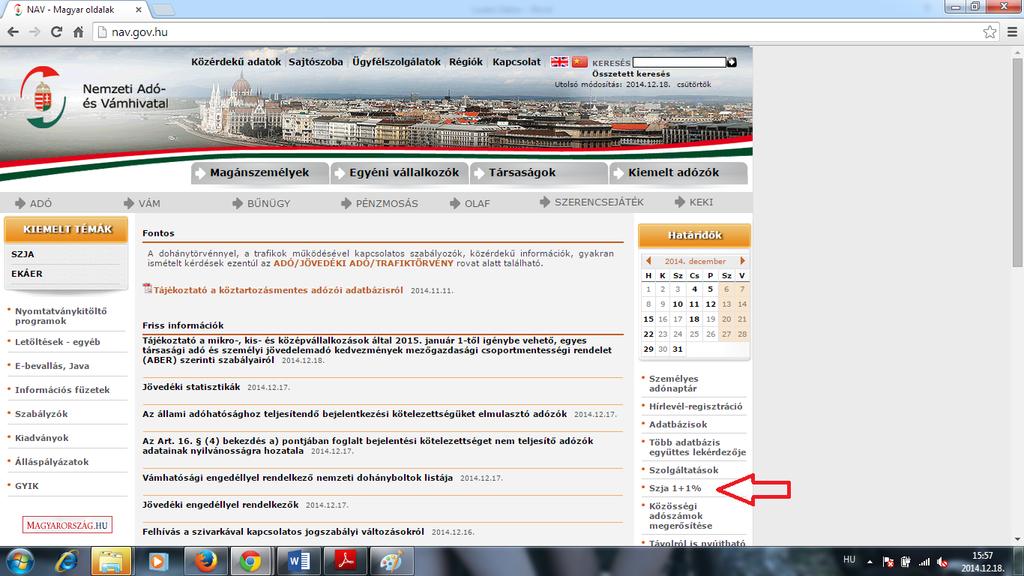Open the Egyéni vállalkozók tab
Viewport: 1024px width, 576px height.
click(399, 173)
